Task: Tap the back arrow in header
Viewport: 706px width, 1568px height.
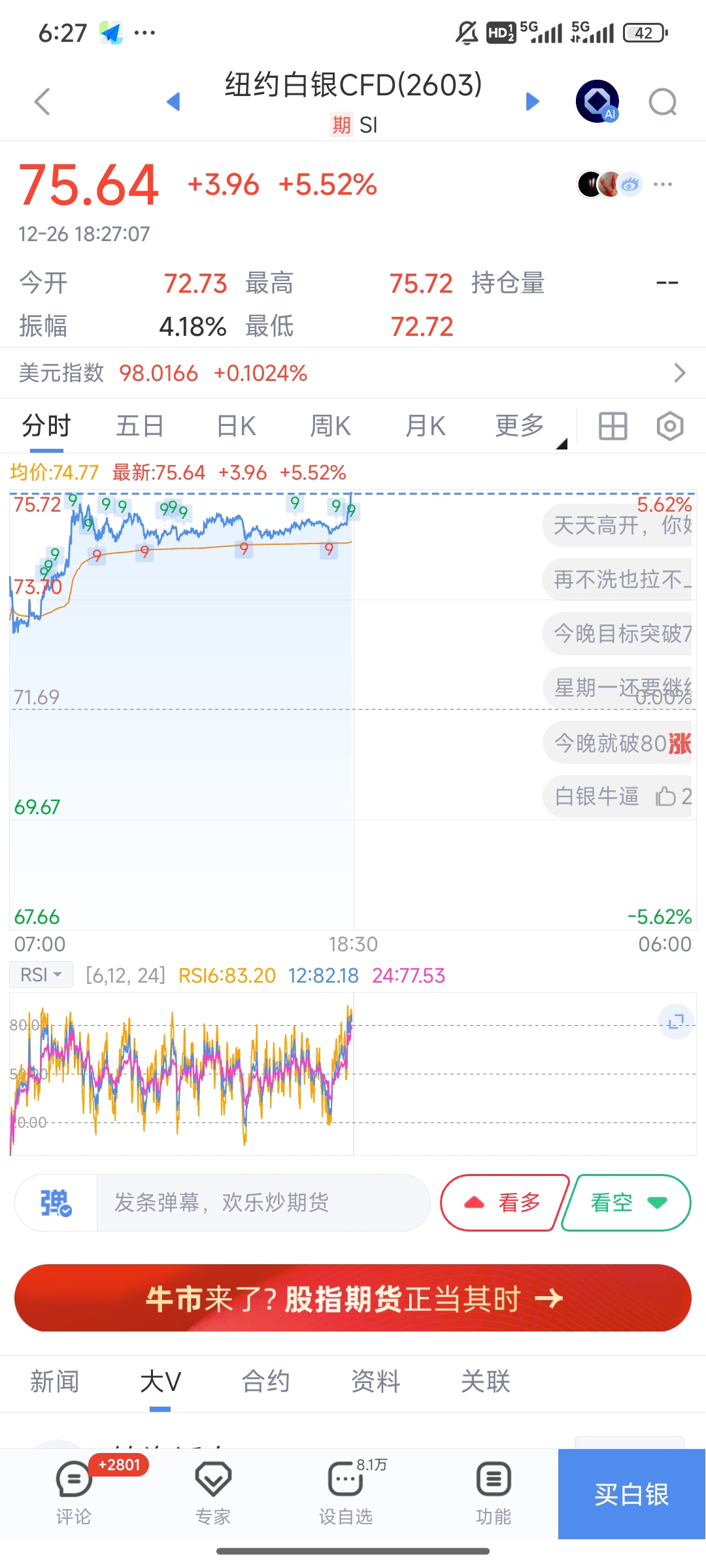Action: [42, 102]
